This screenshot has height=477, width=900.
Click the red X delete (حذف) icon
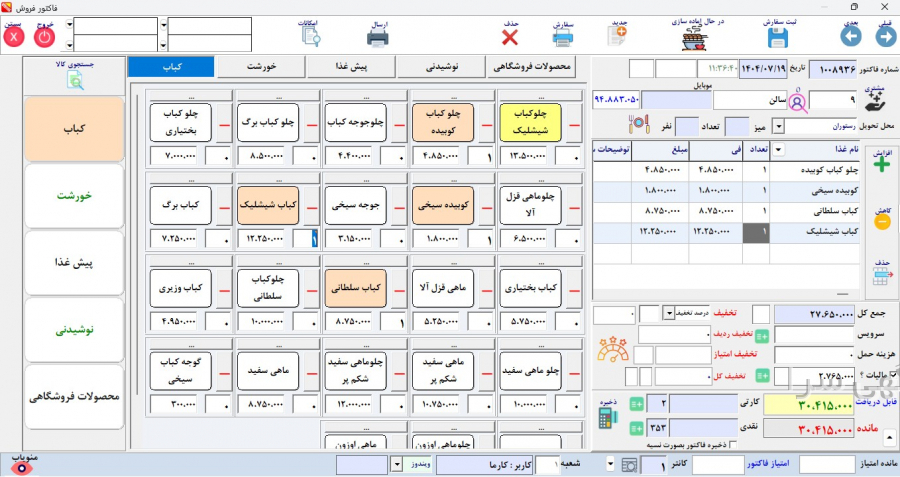pos(510,37)
